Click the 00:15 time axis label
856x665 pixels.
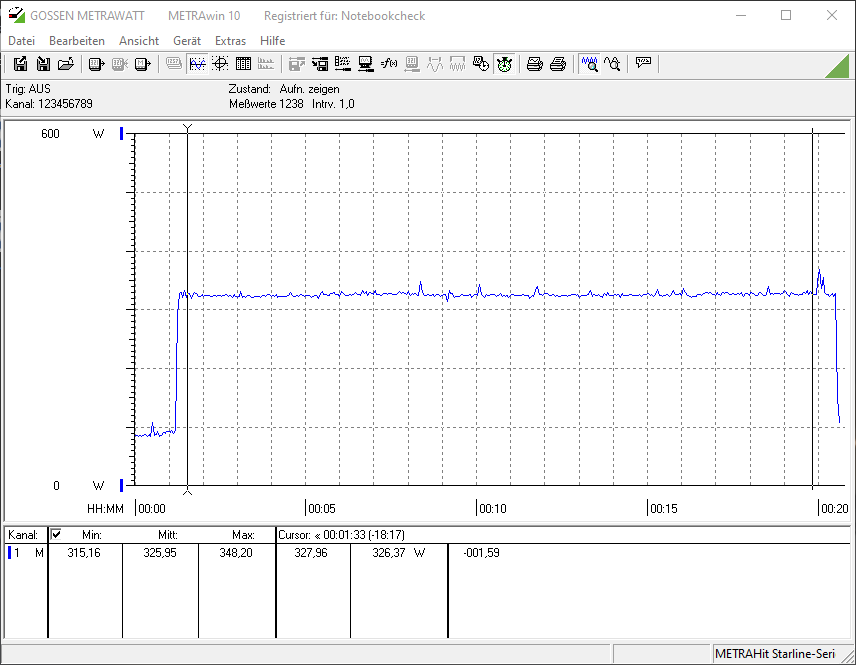pyautogui.click(x=664, y=508)
